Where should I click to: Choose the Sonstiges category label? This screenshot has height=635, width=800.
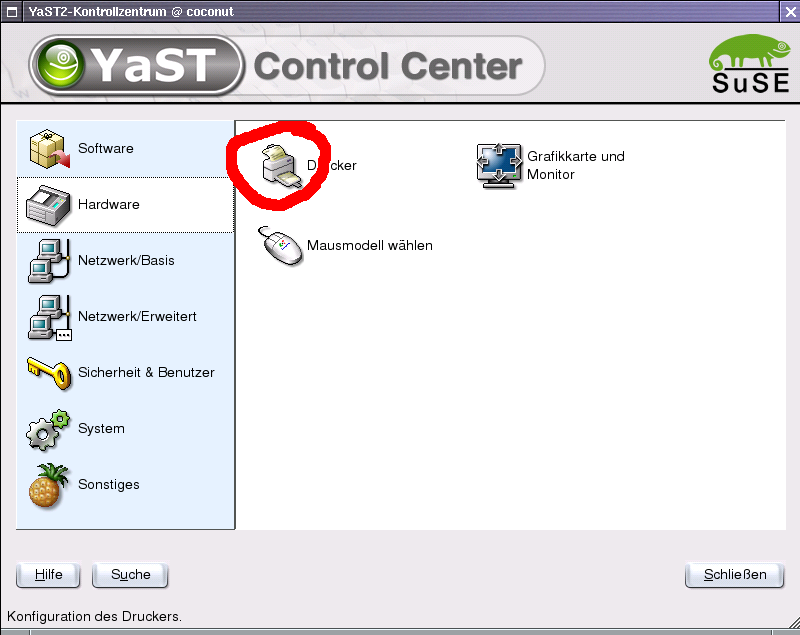109,485
